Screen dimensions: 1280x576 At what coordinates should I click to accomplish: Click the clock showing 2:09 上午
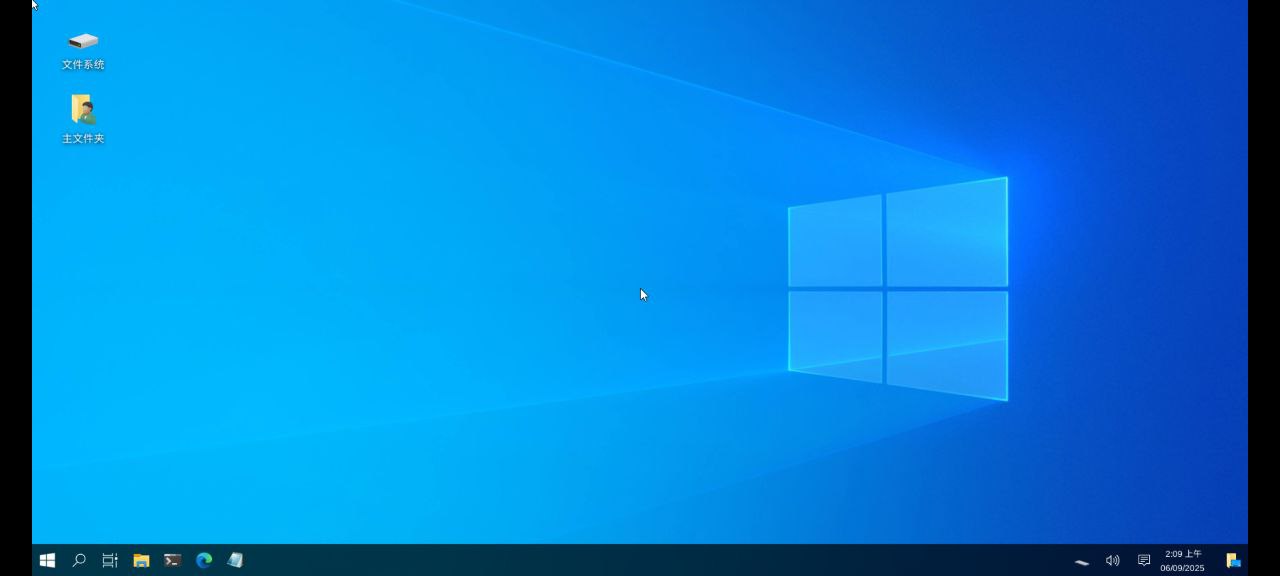(x=1183, y=560)
